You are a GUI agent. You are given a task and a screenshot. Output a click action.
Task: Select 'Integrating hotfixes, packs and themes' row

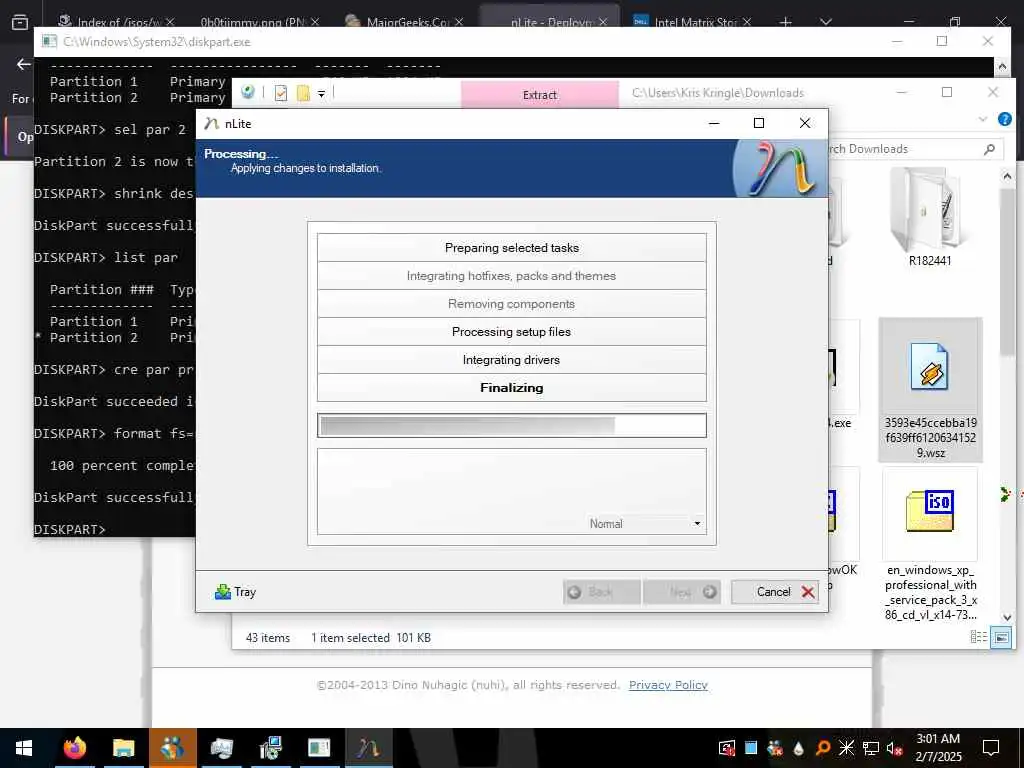(511, 276)
